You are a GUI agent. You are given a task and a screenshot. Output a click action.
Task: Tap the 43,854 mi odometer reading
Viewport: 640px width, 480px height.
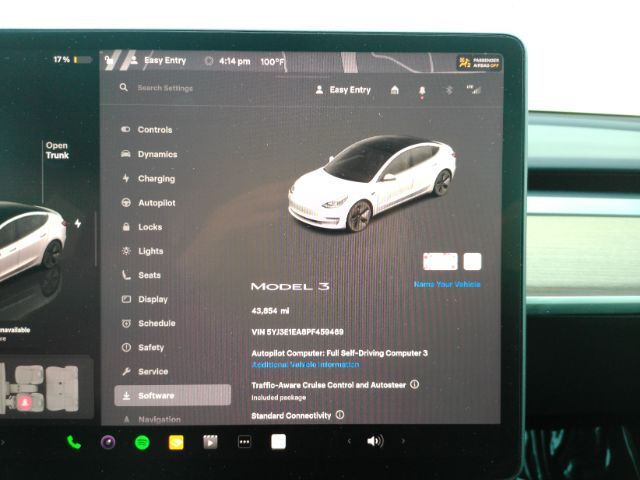click(270, 311)
